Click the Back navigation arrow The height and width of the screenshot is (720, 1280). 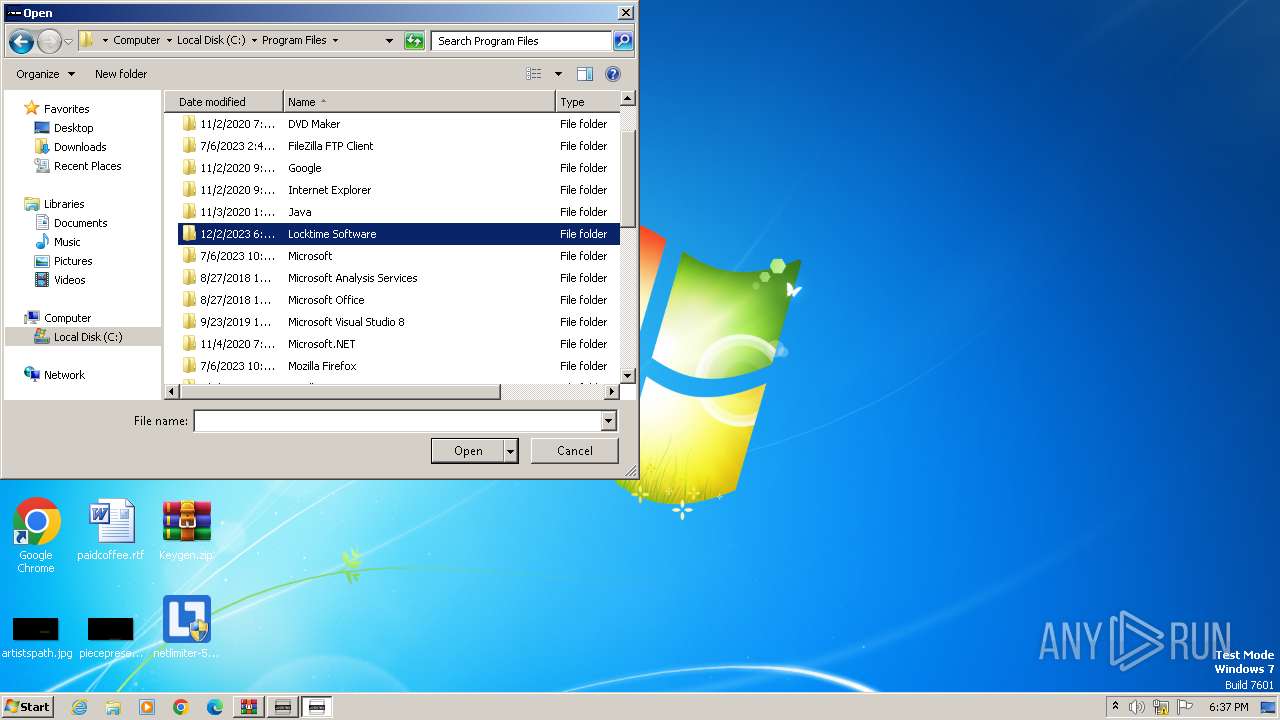click(21, 41)
